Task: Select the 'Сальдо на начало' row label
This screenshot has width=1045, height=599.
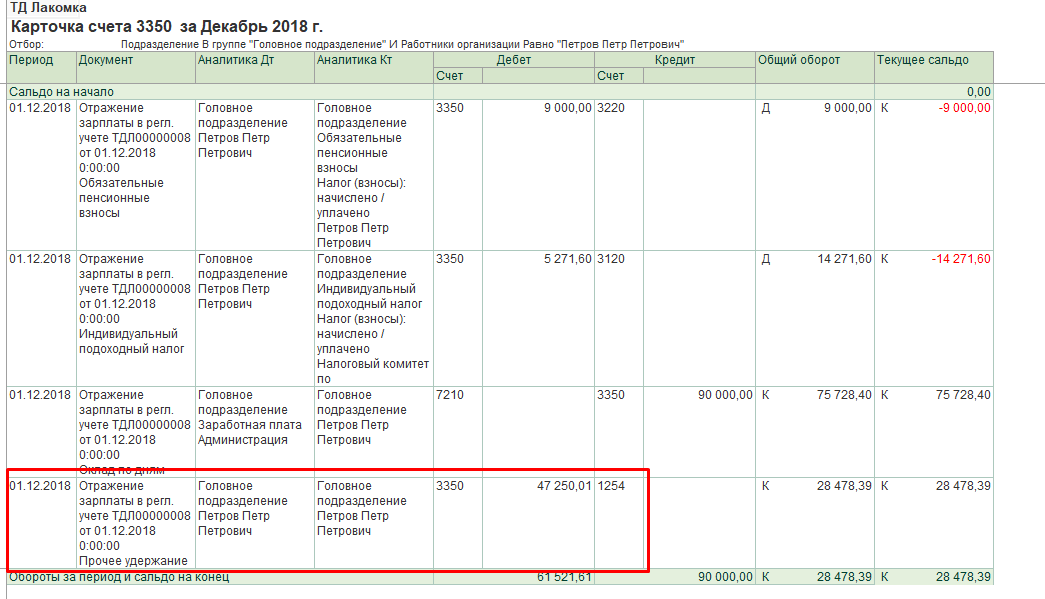Action: click(x=61, y=92)
